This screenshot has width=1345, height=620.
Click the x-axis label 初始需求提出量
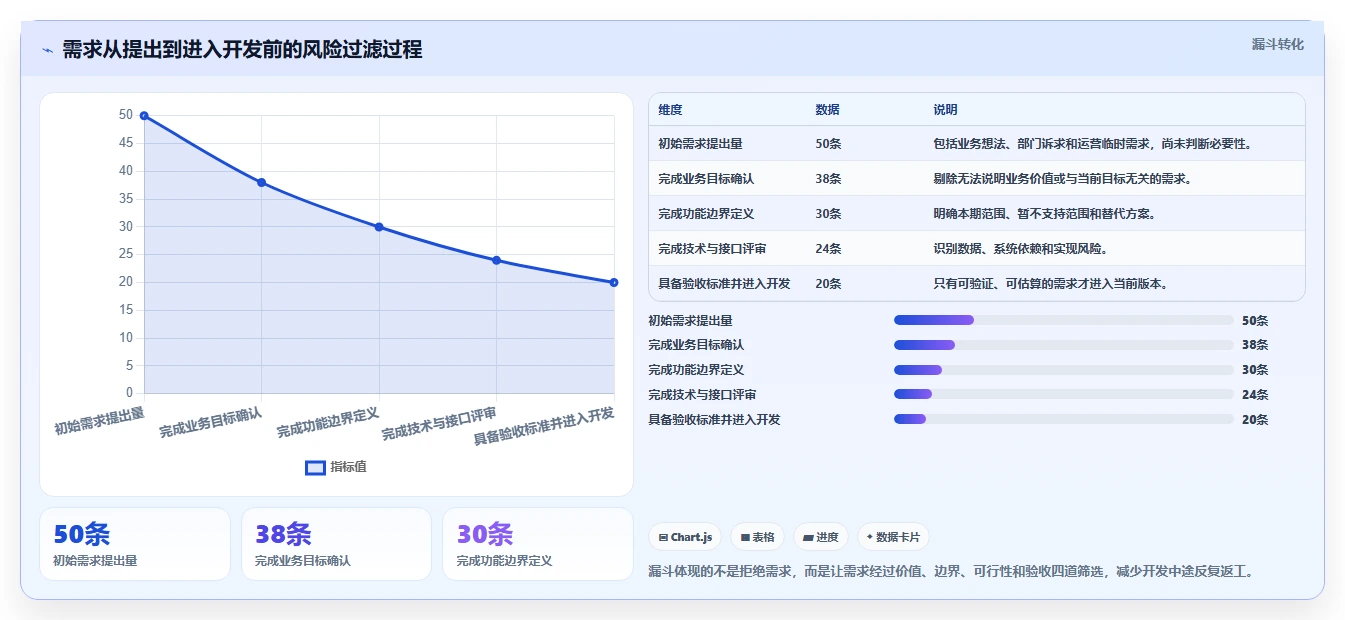tap(99, 420)
